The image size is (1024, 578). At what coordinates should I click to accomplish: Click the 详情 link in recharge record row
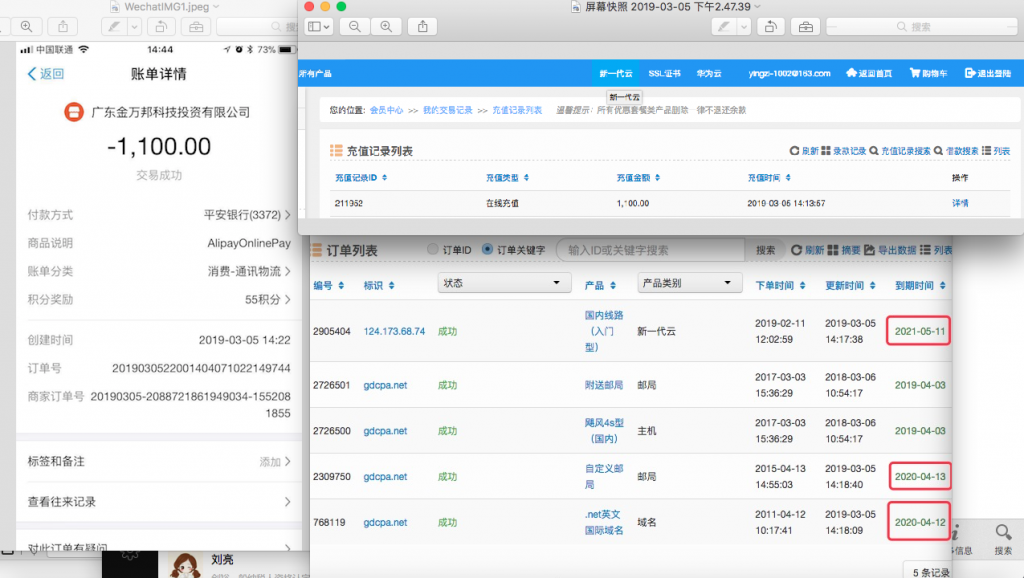pyautogui.click(x=960, y=203)
